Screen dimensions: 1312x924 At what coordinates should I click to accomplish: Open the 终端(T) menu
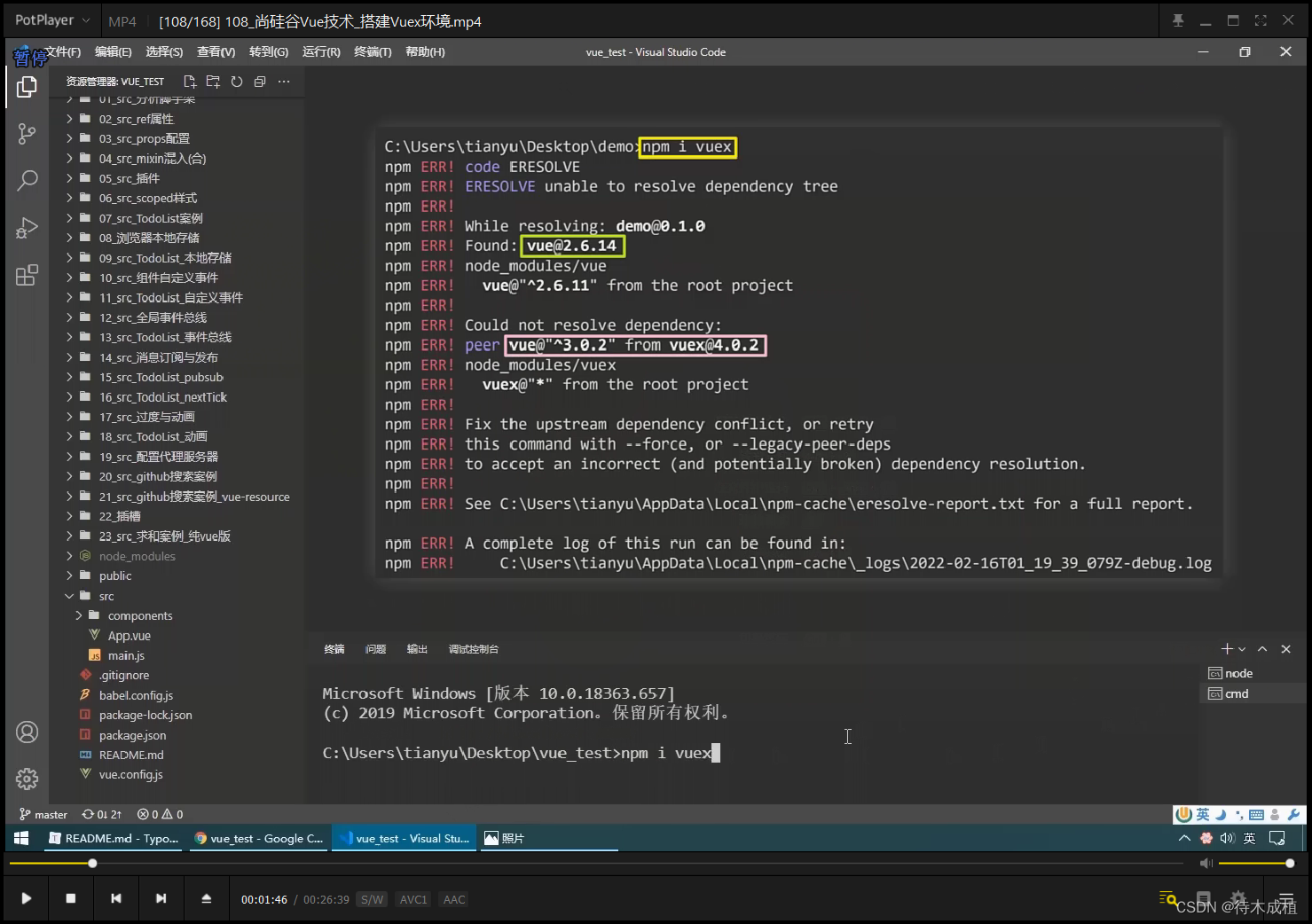[x=373, y=52]
